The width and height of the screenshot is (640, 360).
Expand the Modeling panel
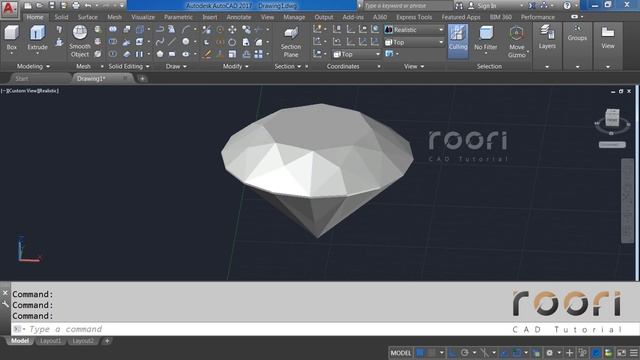[33, 66]
